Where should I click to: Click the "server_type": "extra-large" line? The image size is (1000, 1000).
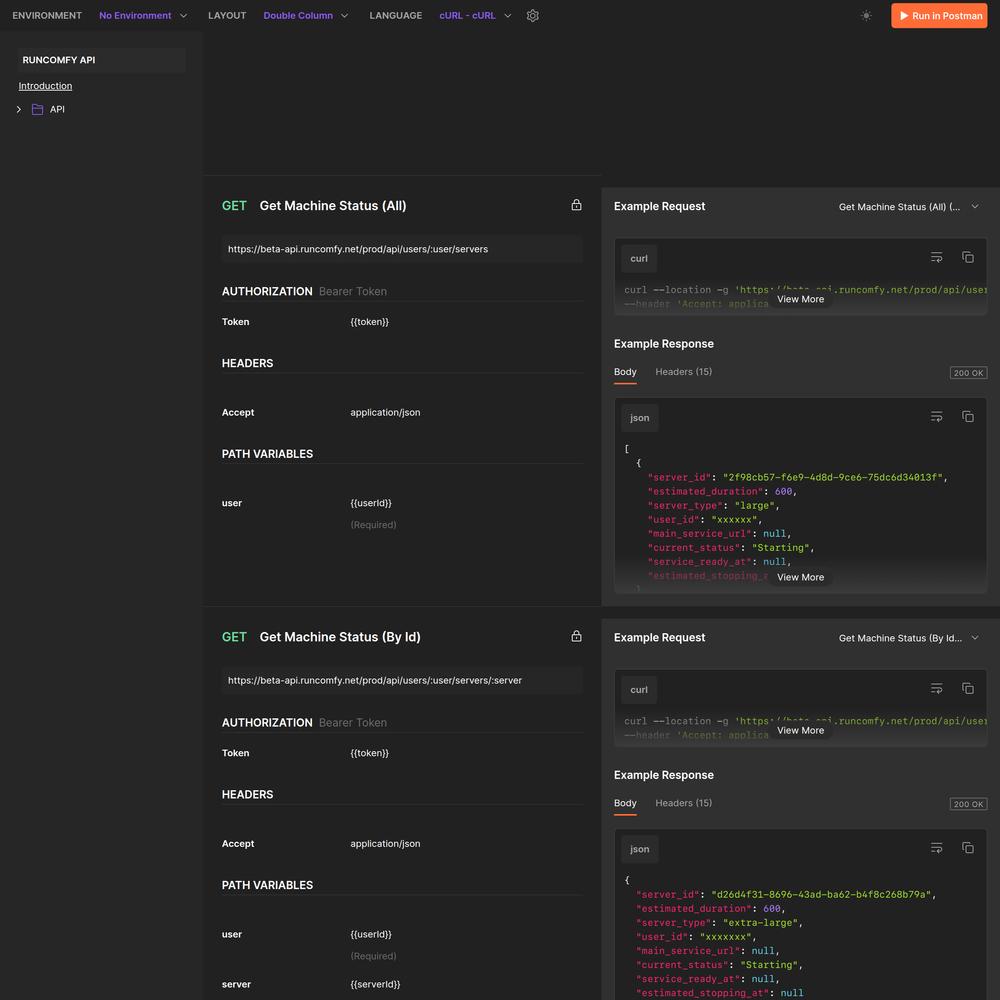[x=719, y=923]
